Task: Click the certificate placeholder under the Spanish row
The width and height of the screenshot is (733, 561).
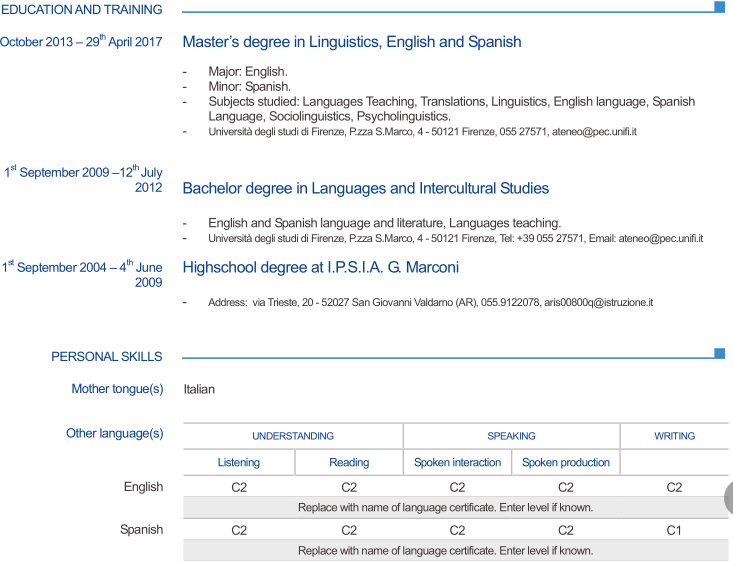Action: [445, 550]
